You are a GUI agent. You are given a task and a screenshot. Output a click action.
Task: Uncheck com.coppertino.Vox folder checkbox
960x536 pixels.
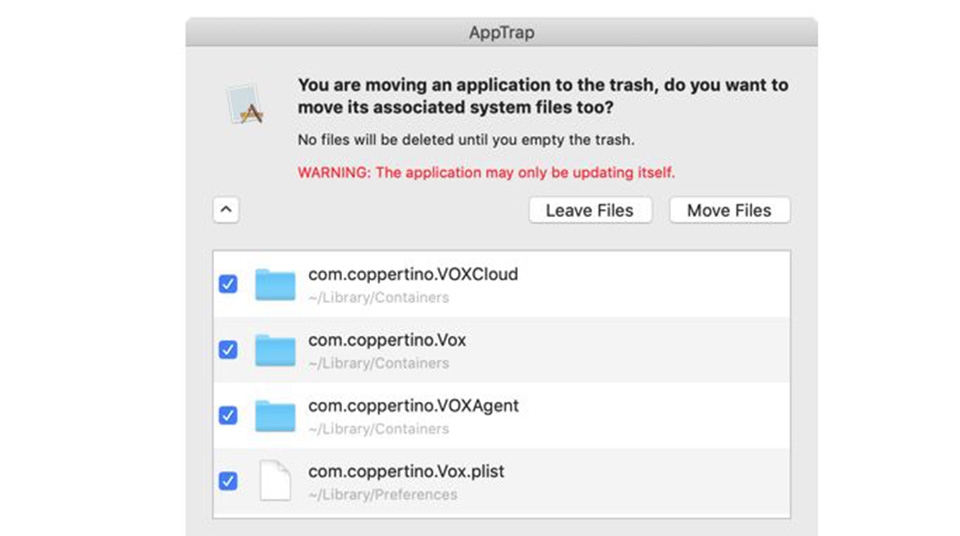tap(228, 349)
